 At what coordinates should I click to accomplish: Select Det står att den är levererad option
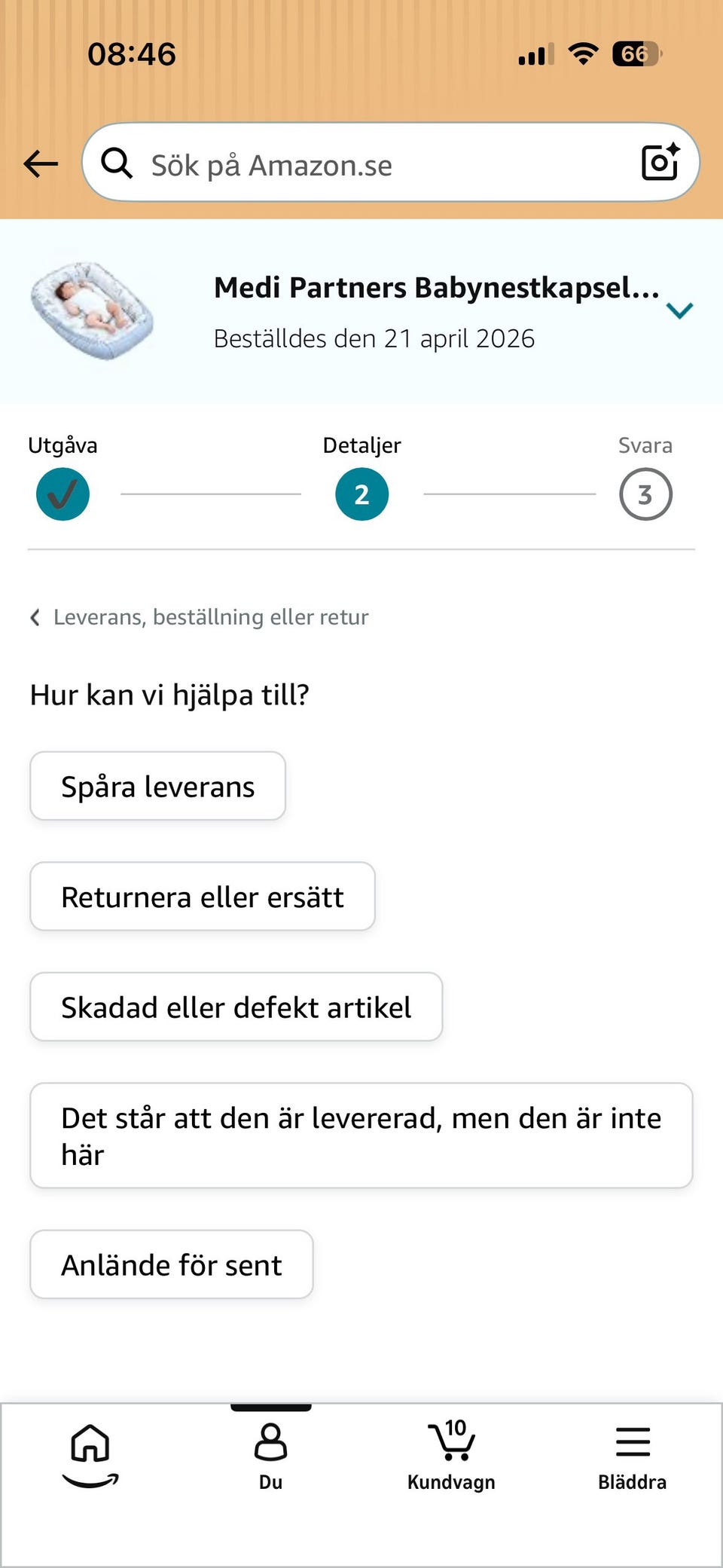coord(361,1136)
